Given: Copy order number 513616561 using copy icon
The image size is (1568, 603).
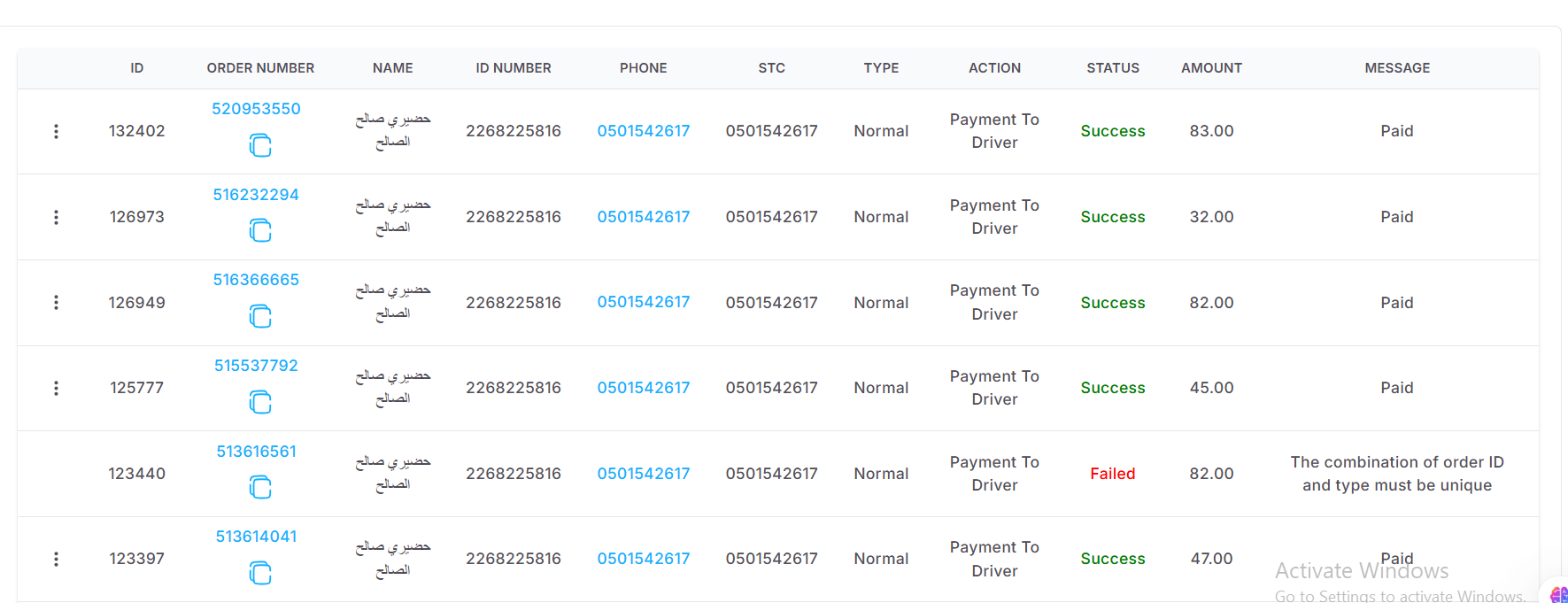Looking at the screenshot, I should click(259, 487).
